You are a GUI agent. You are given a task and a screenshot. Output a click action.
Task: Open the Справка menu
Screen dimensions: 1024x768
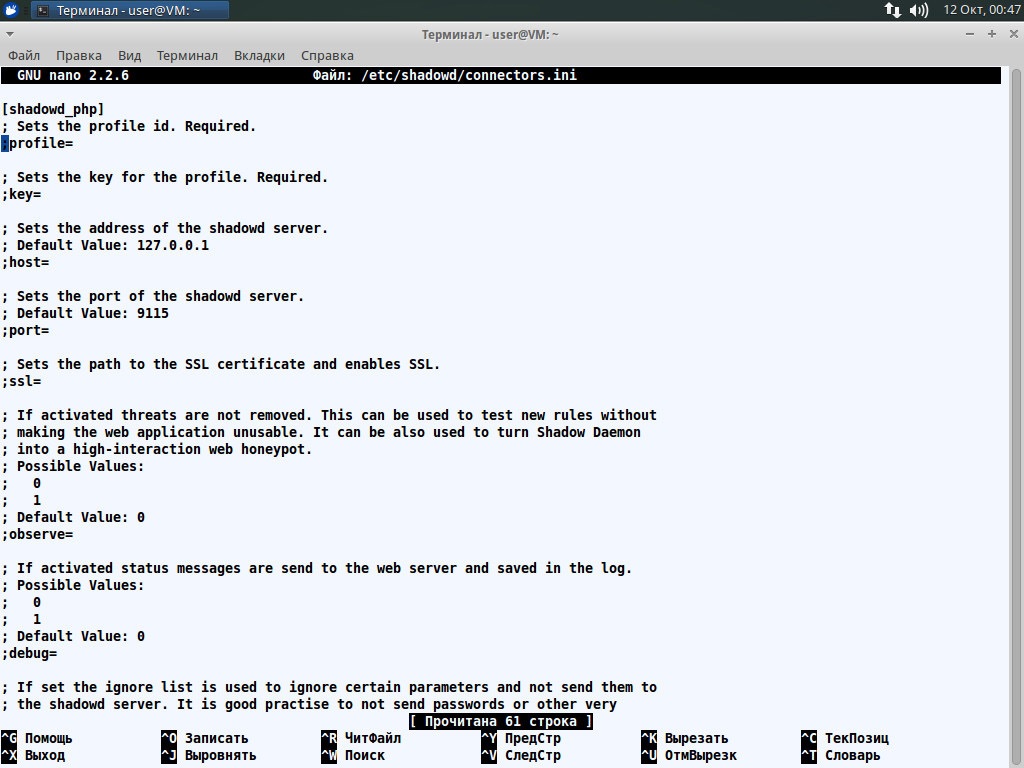[327, 56]
